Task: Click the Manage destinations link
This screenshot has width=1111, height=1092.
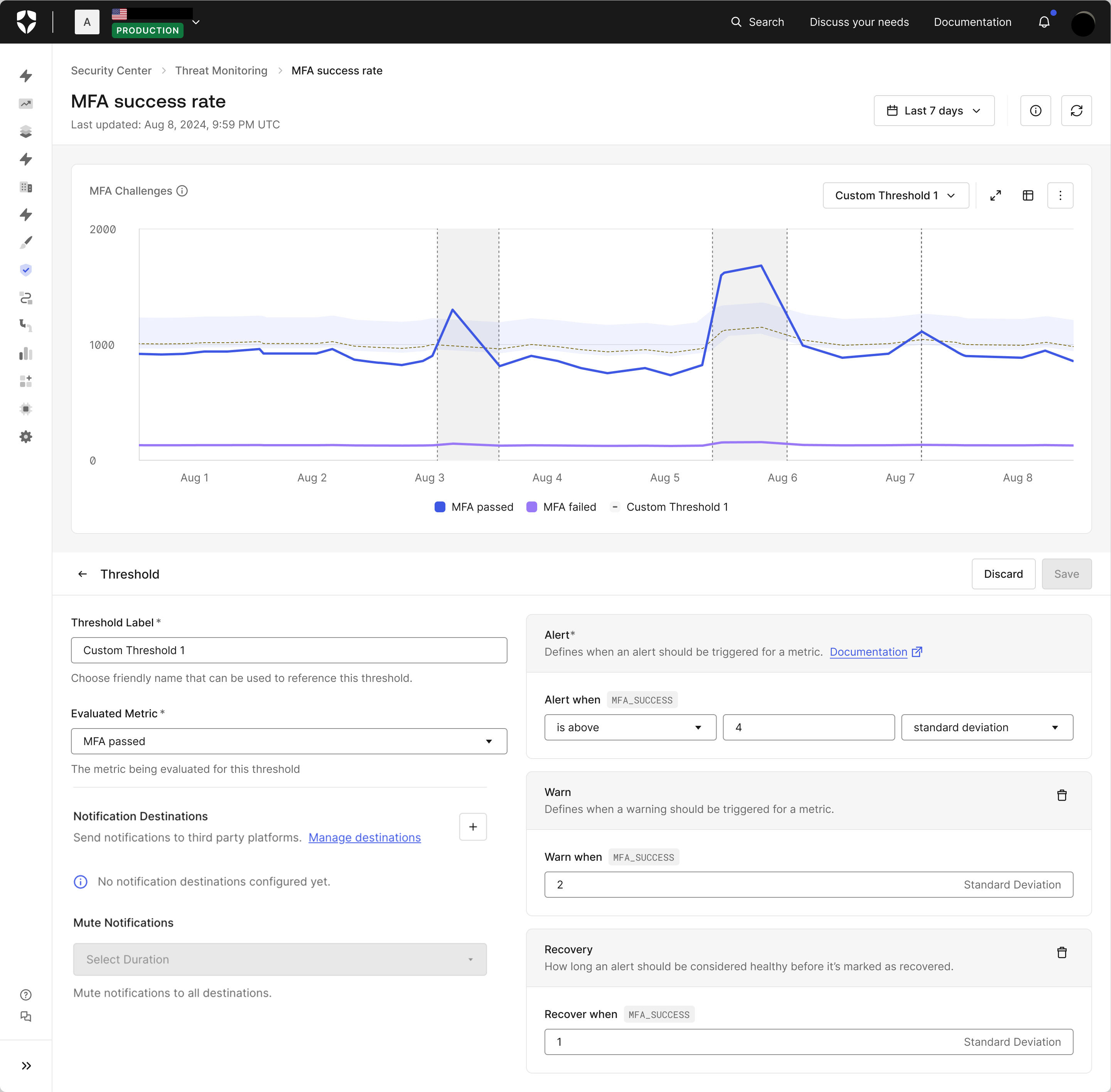Action: [x=365, y=837]
